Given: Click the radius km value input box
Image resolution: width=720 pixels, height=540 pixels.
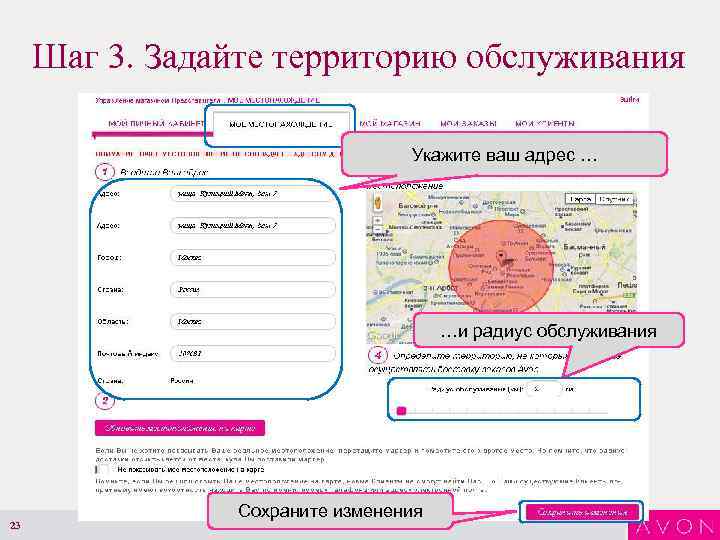Looking at the screenshot, I should coord(544,389).
